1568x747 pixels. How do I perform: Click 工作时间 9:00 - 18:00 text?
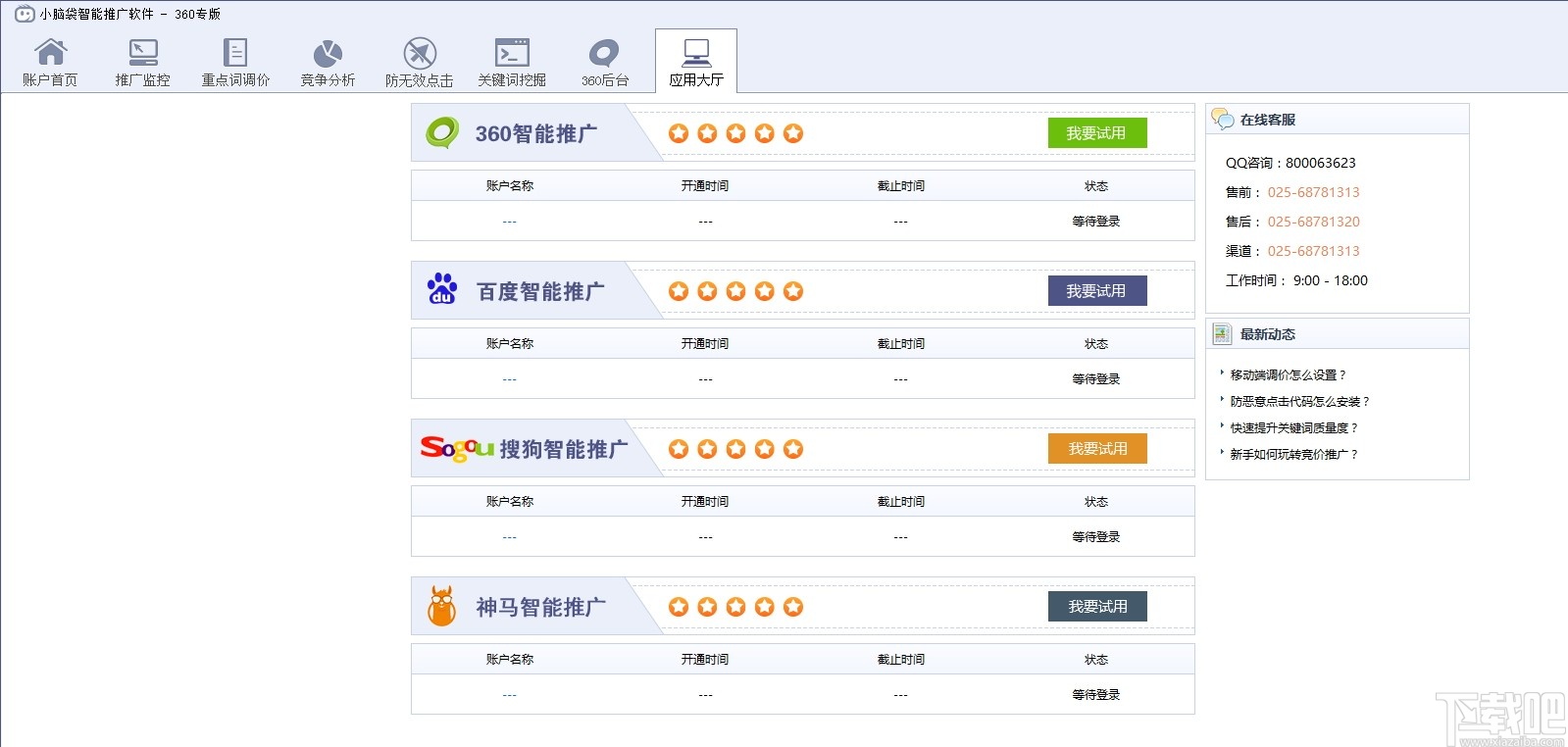[x=1296, y=280]
